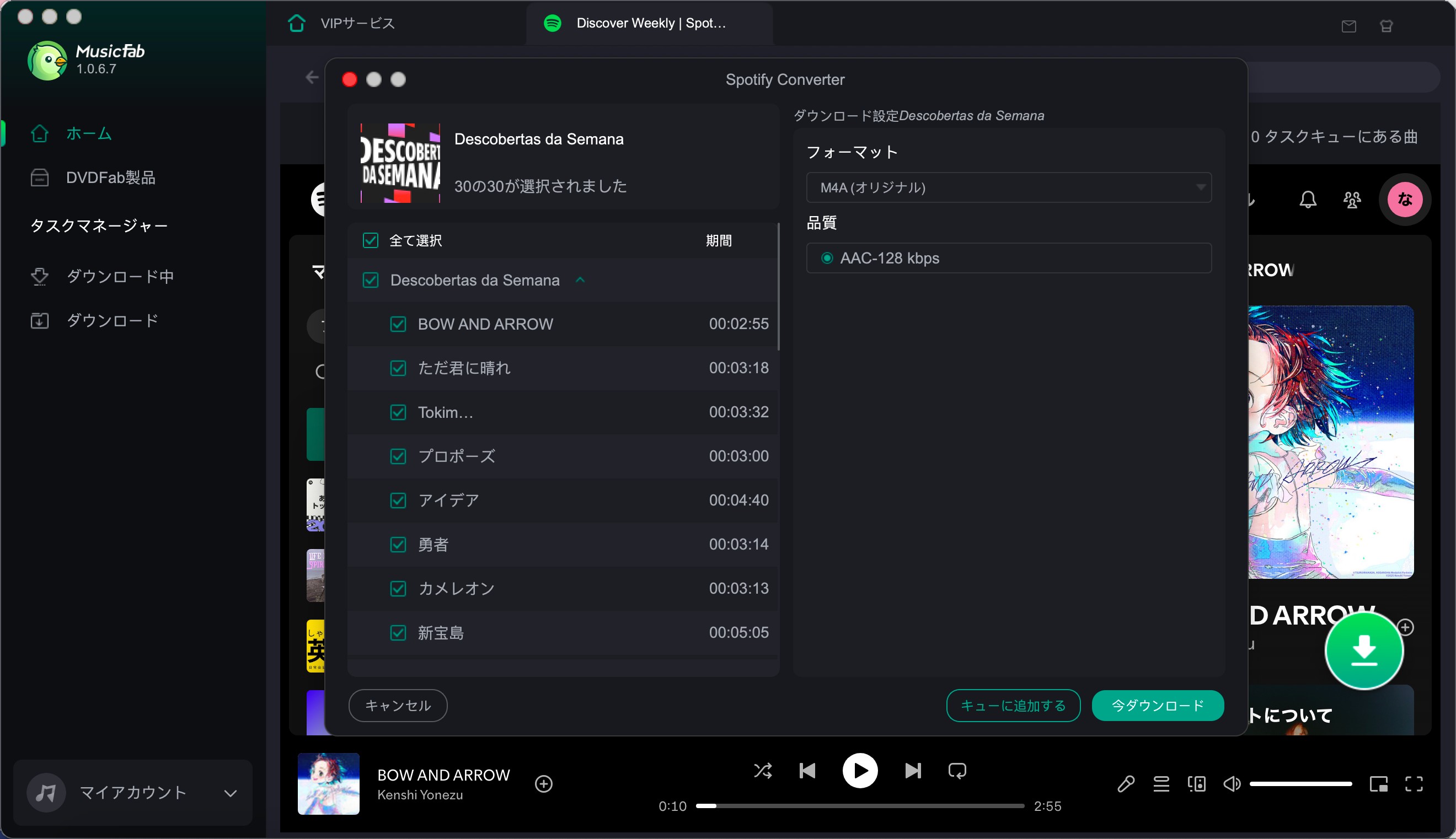Uncheck the 新宝島 track
Screen dimensions: 1456x839
[x=398, y=633]
